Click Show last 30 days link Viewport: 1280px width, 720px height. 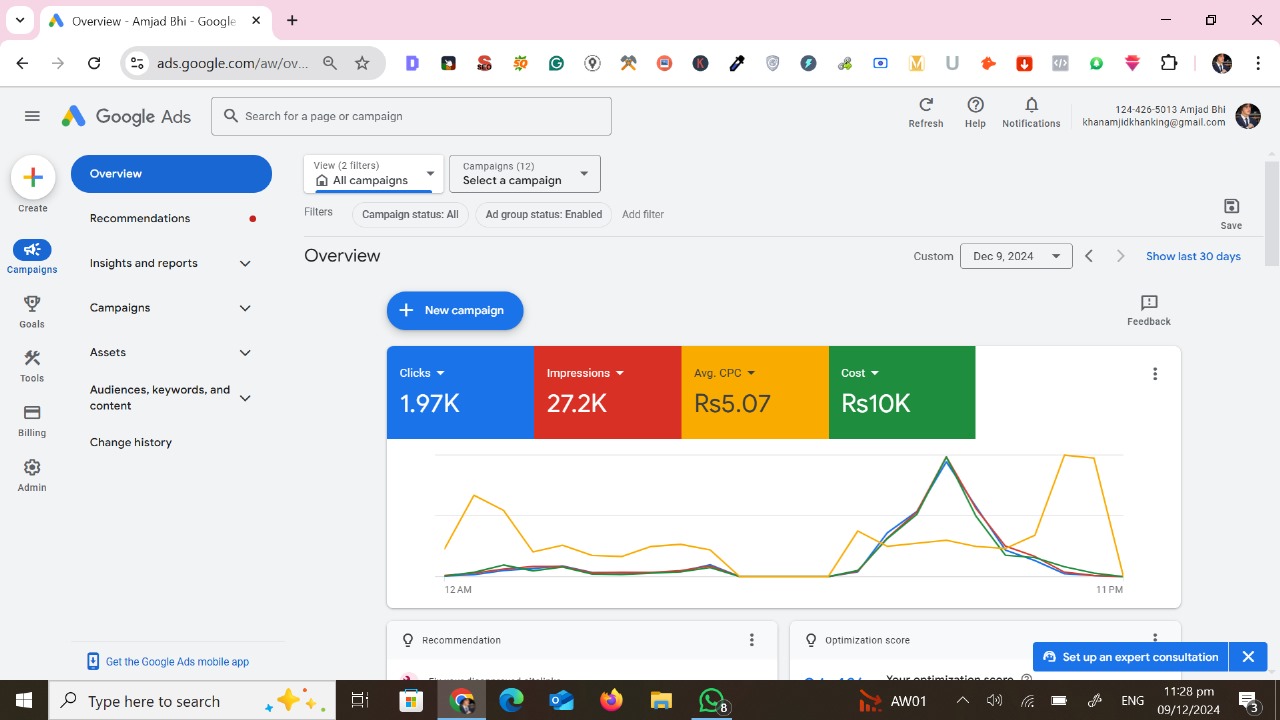(1193, 256)
